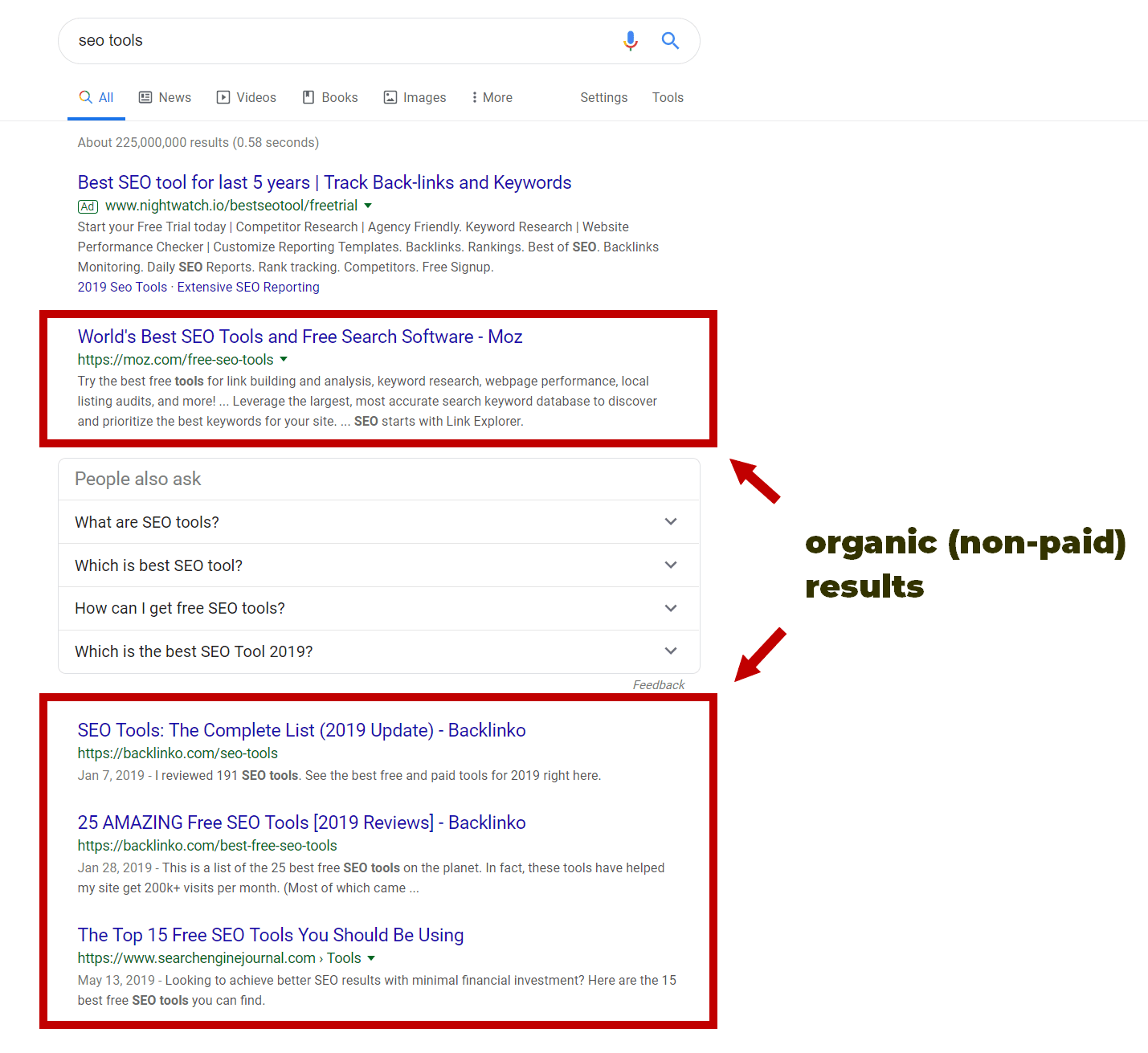Expand the dropdown arrow beside nightwatch.io URL
The width and height of the screenshot is (1148, 1053).
[x=368, y=206]
